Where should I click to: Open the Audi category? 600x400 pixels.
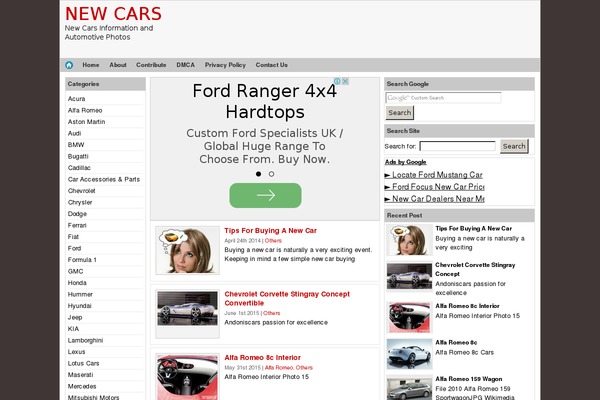click(74, 133)
